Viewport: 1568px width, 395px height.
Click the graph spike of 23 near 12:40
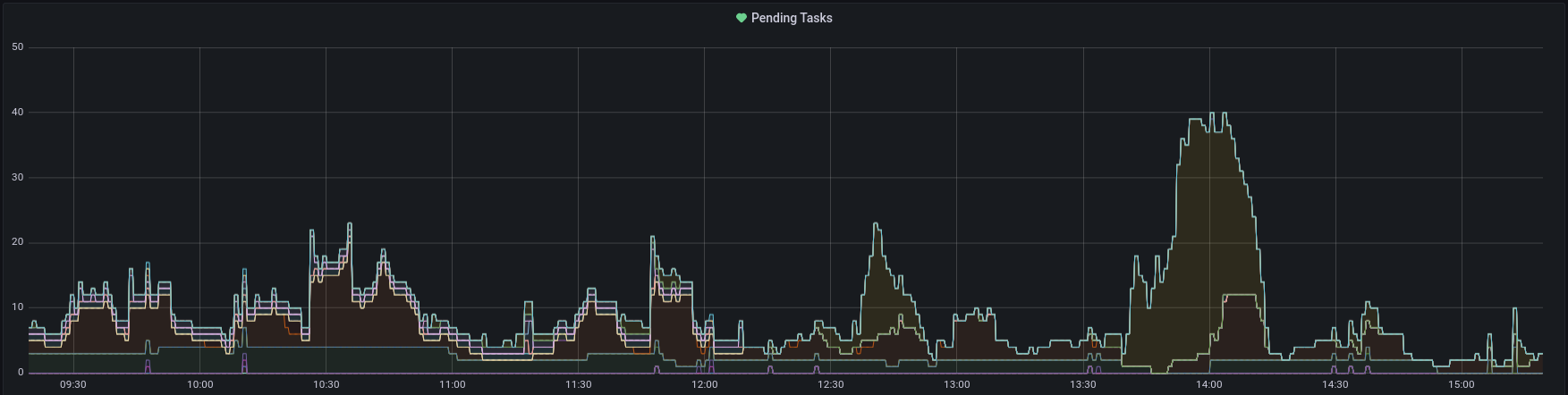(x=876, y=224)
